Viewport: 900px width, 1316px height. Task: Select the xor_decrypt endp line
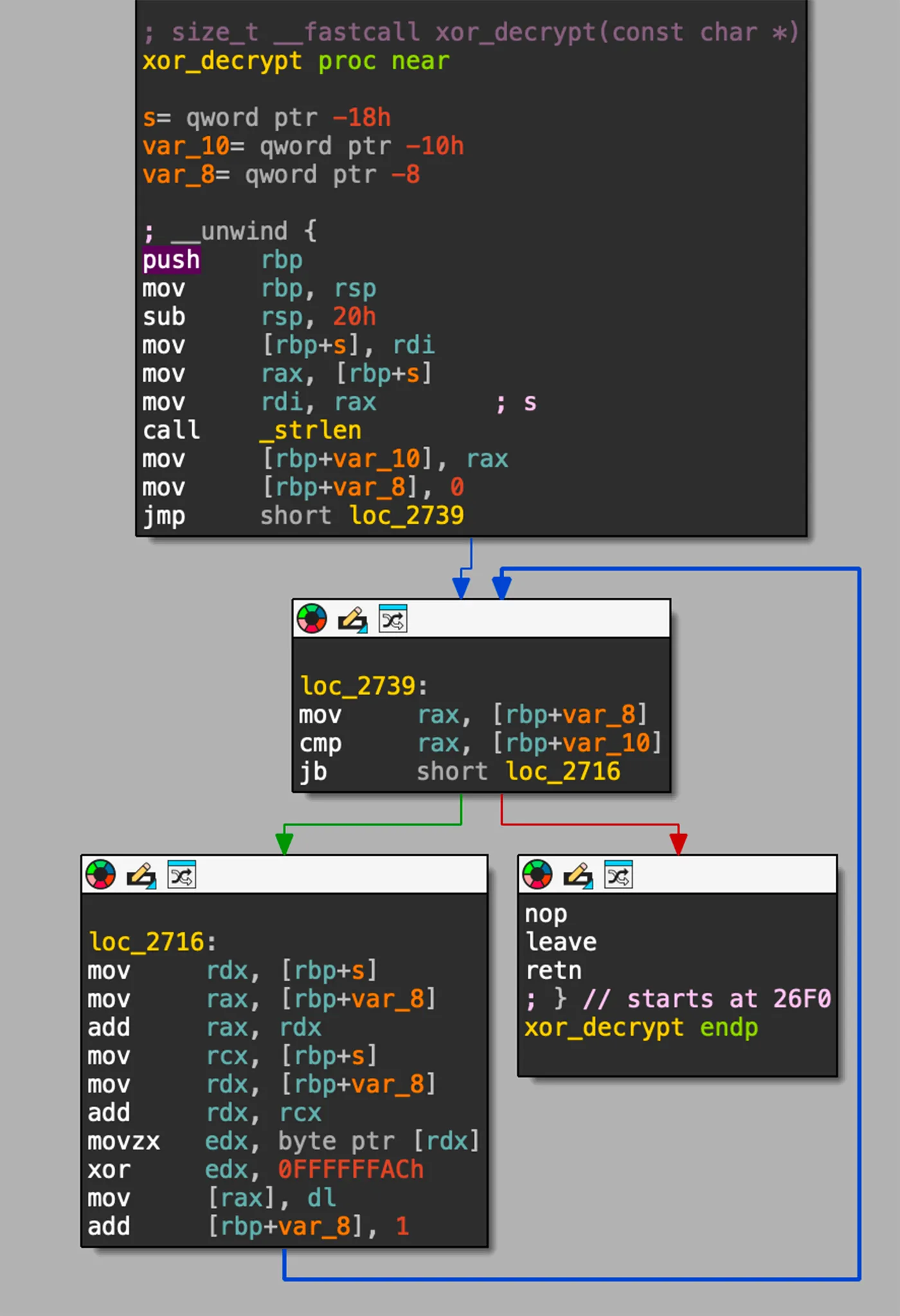point(641,1027)
